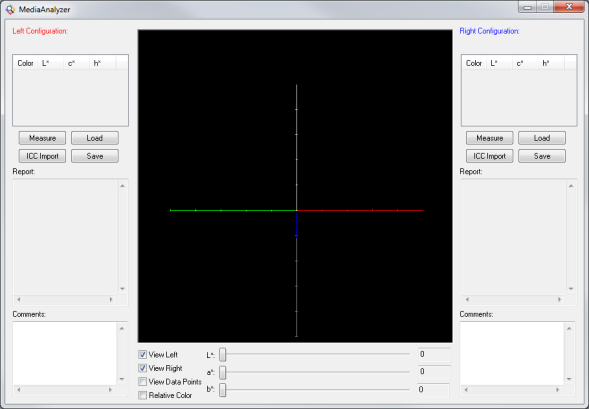Save the right configuration
Screen dimensions: 589x409
click(x=542, y=156)
